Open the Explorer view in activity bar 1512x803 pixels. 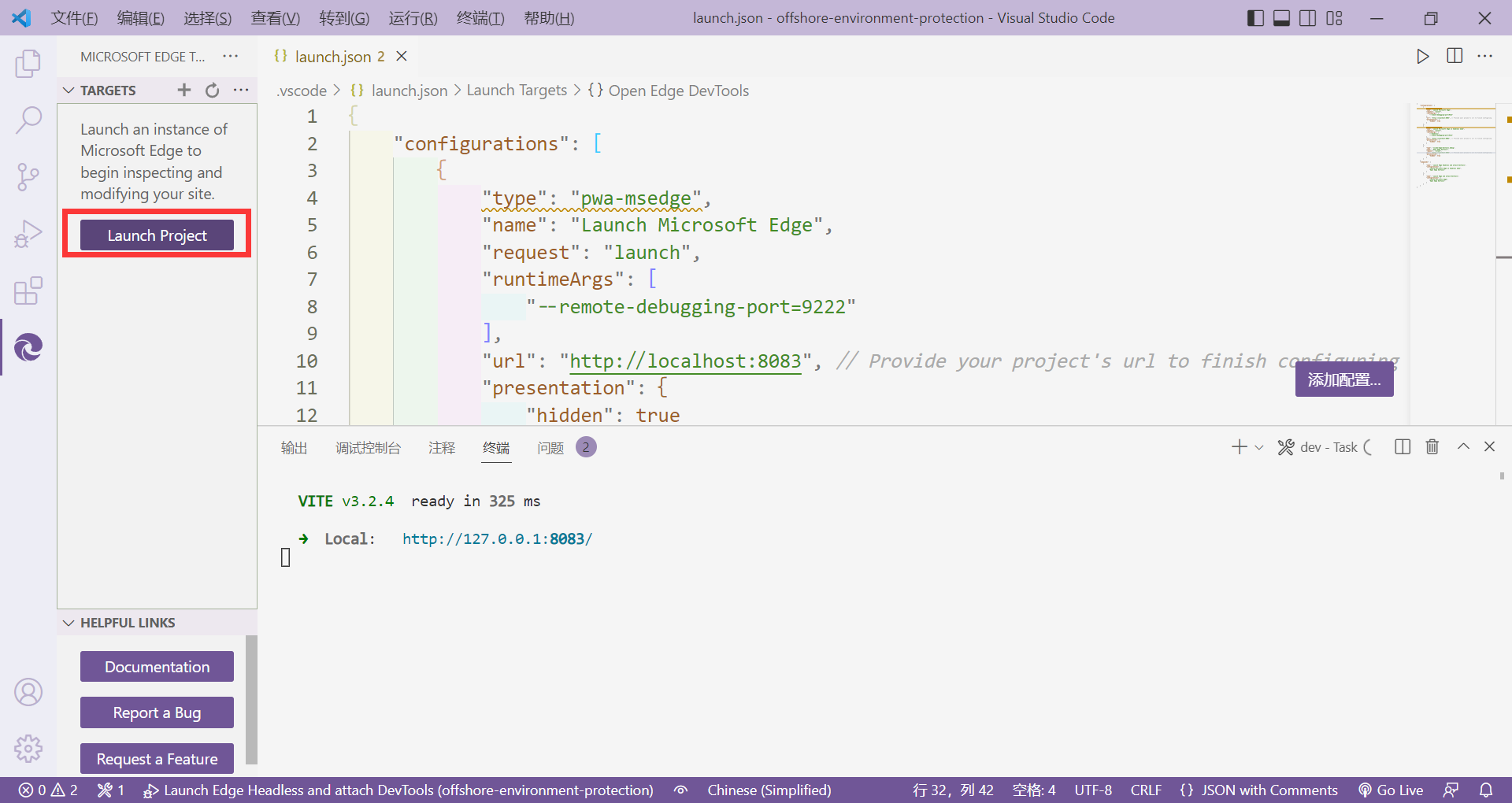pos(28,64)
